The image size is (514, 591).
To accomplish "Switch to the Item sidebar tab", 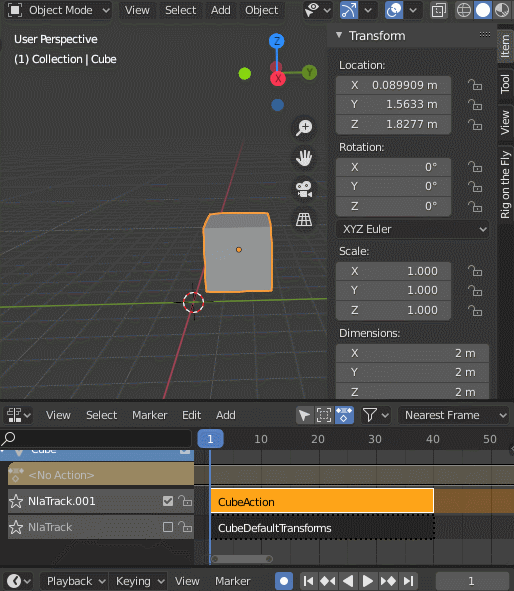I will click(505, 46).
